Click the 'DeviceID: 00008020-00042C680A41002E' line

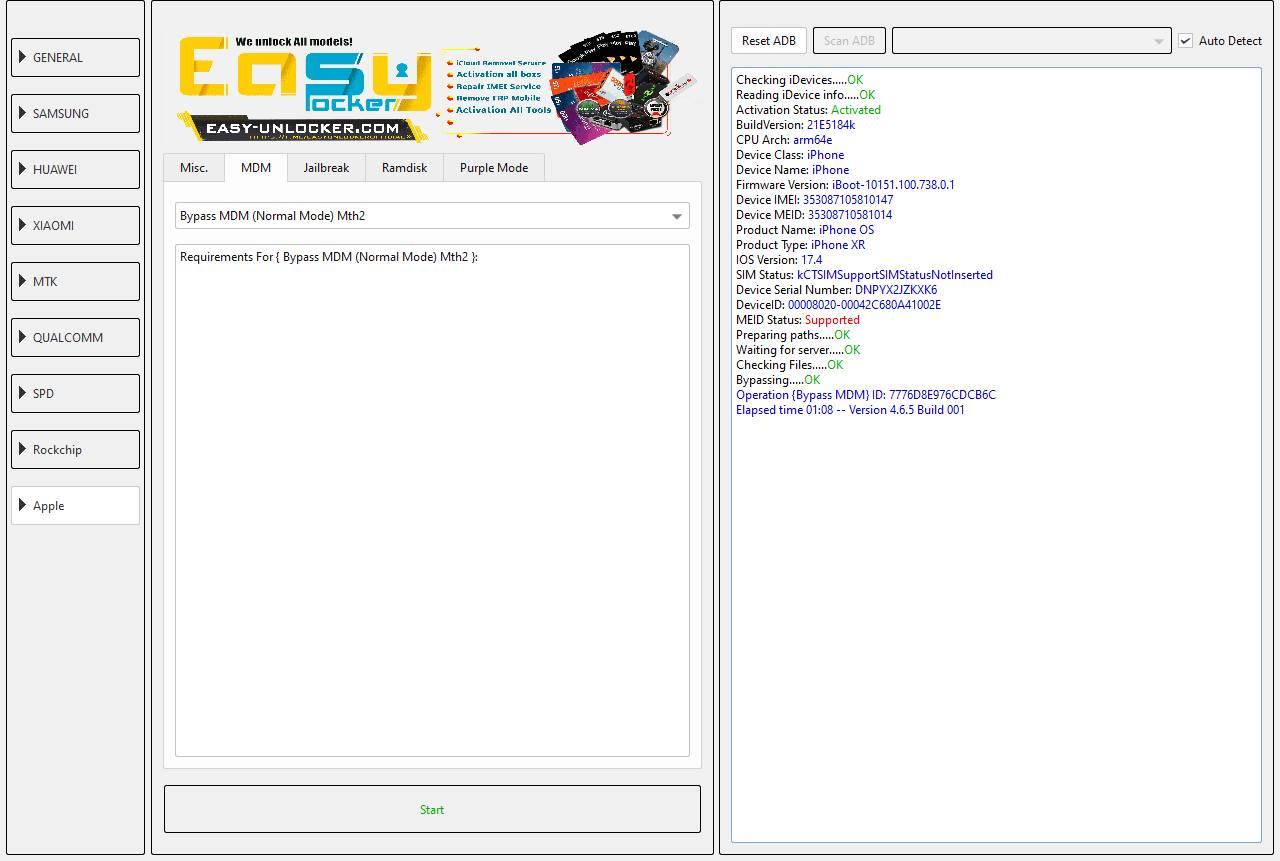pos(838,305)
